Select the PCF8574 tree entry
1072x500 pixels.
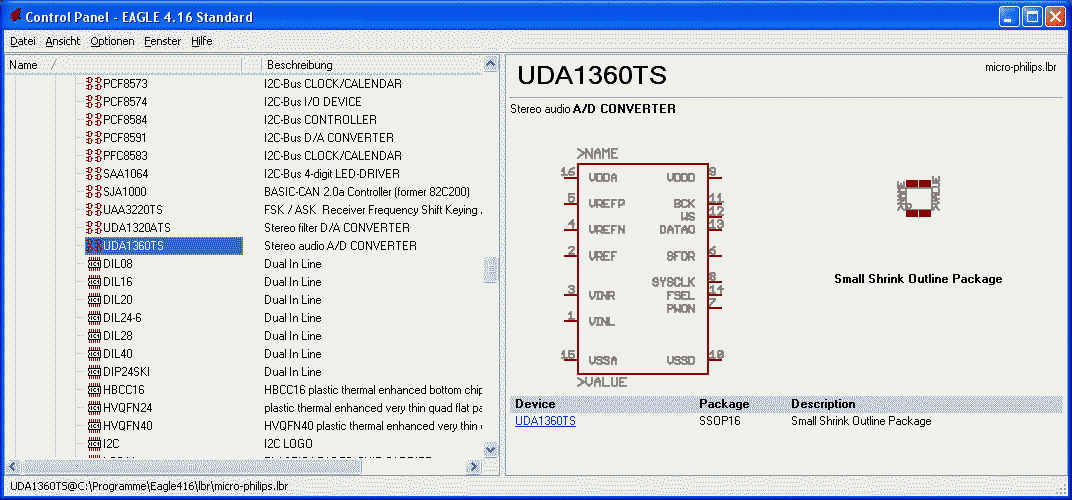click(125, 102)
